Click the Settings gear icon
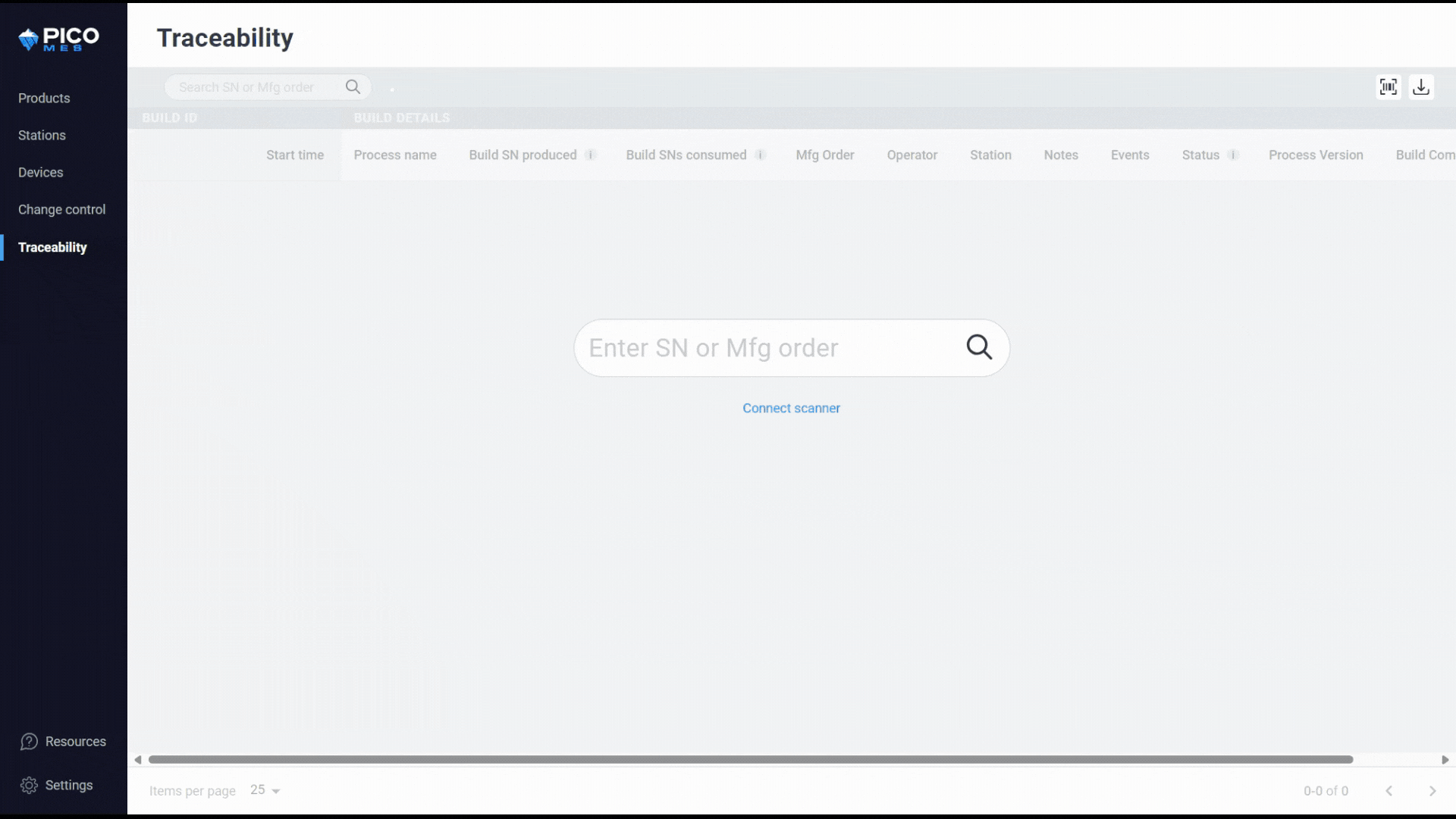The image size is (1456, 819). point(28,785)
